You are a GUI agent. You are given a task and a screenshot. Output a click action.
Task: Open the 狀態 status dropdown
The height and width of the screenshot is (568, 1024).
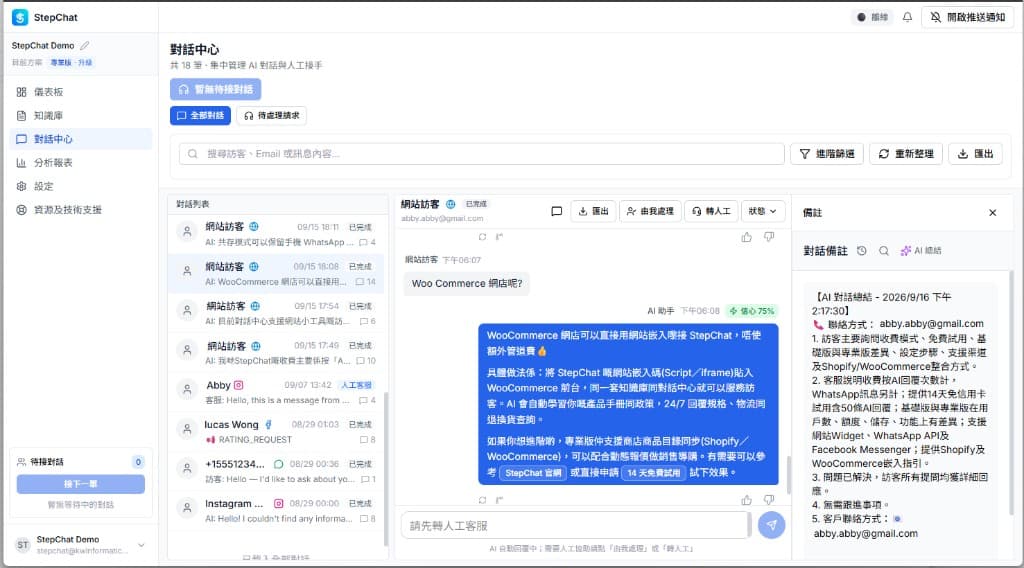(x=762, y=211)
